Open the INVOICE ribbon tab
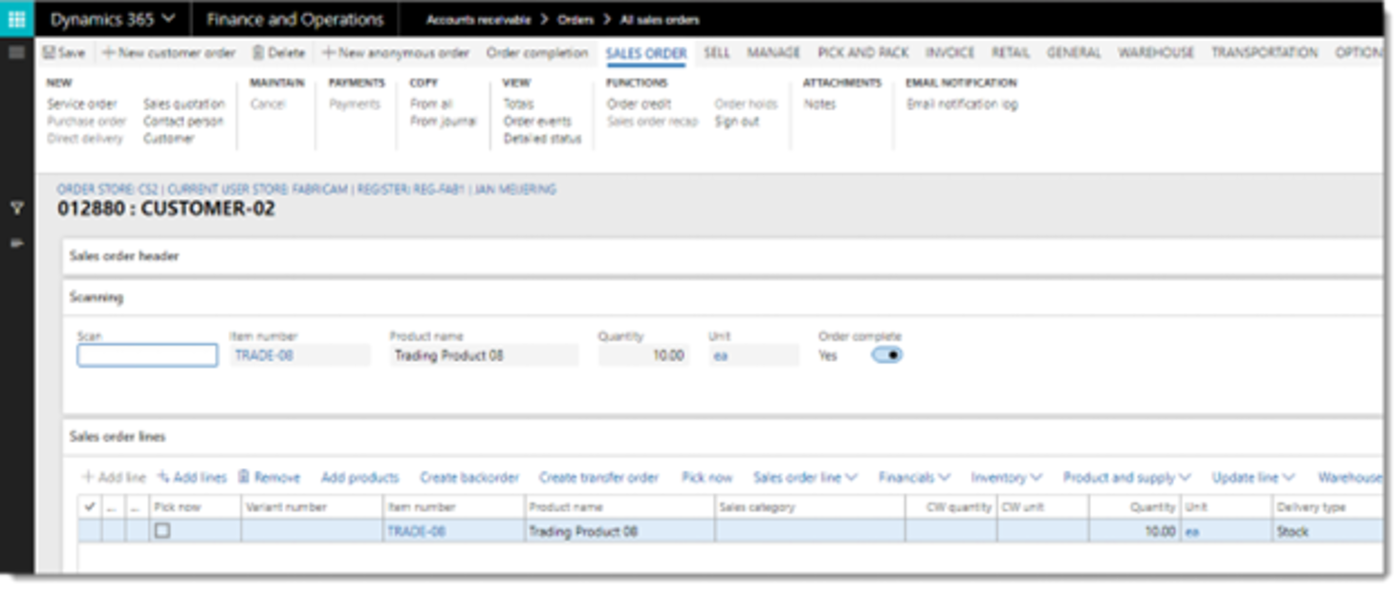This screenshot has height=590, width=1400. coord(949,53)
